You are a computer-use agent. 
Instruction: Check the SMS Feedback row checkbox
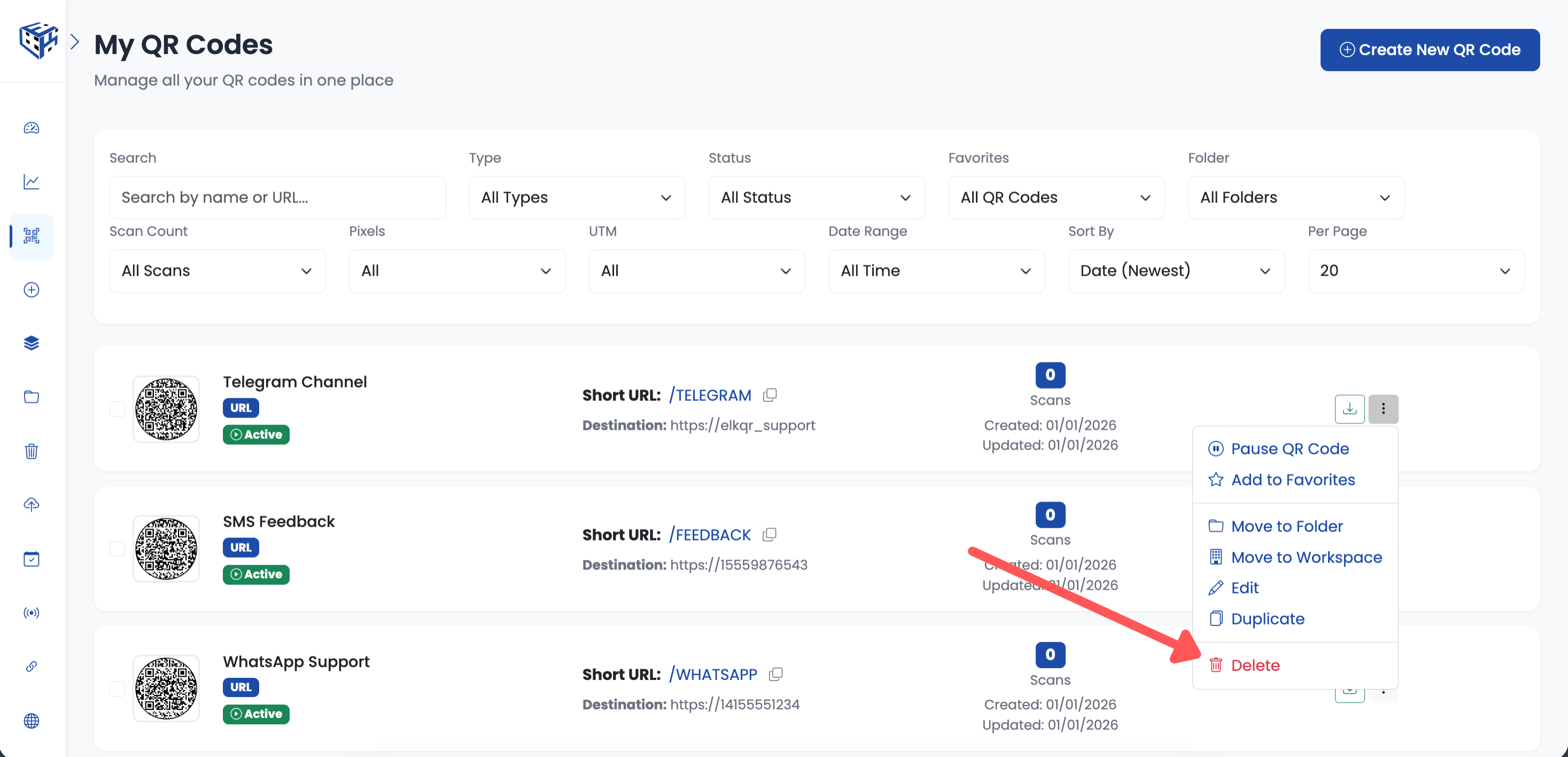click(117, 549)
